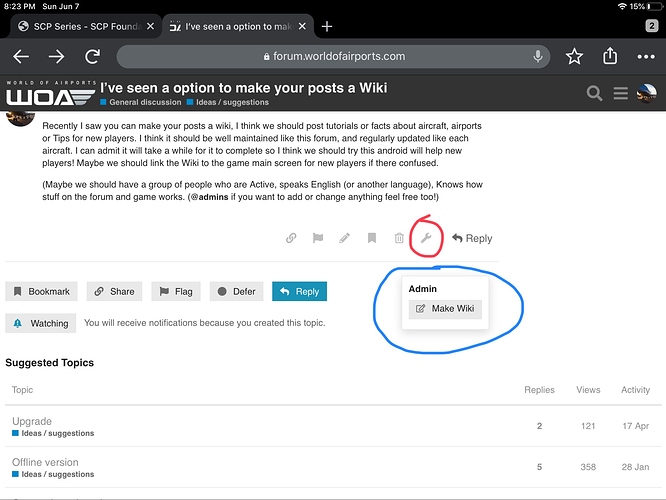The width and height of the screenshot is (666, 500).
Task: Click the topic Share button
Action: (x=114, y=291)
